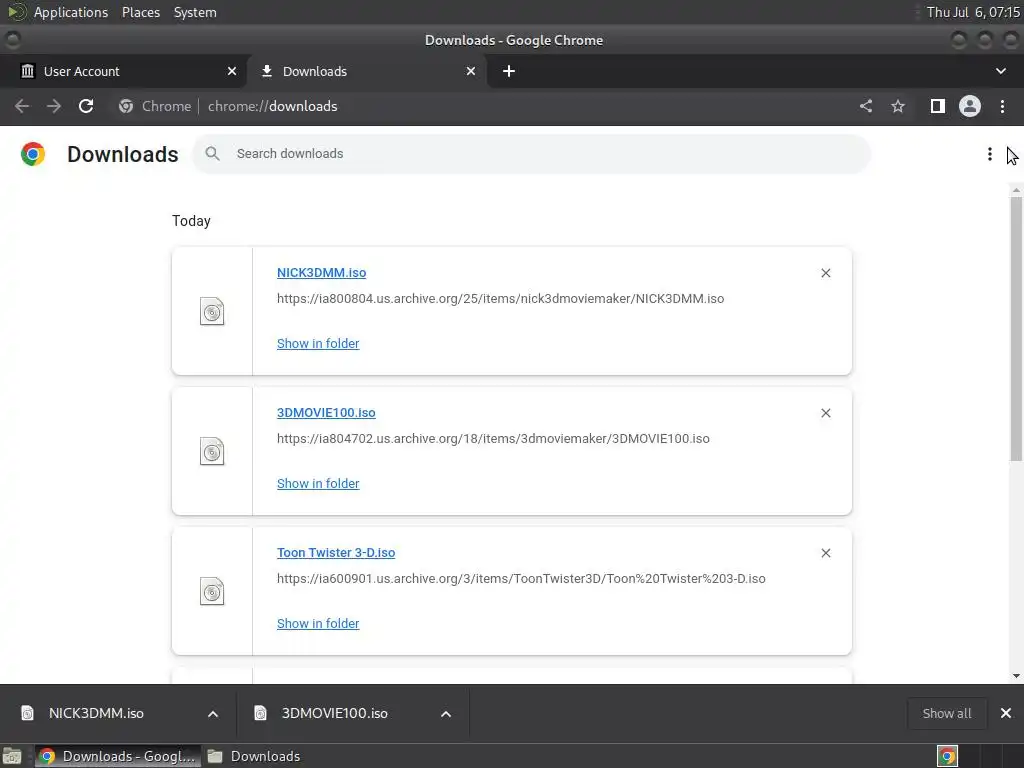
Task: Switch to the User Account tab
Action: 123,71
